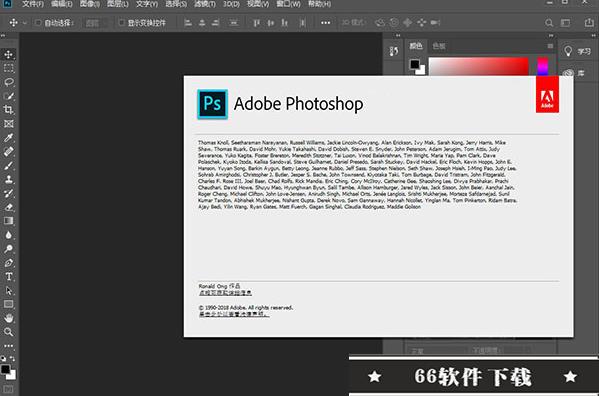Select the Crop tool

point(8,110)
